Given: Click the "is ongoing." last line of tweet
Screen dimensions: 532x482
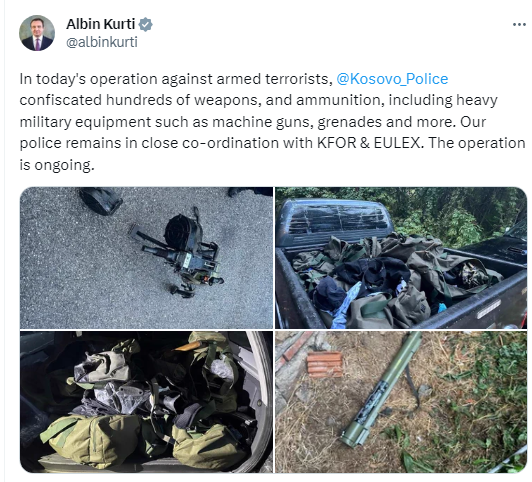Looking at the screenshot, I should tap(57, 165).
